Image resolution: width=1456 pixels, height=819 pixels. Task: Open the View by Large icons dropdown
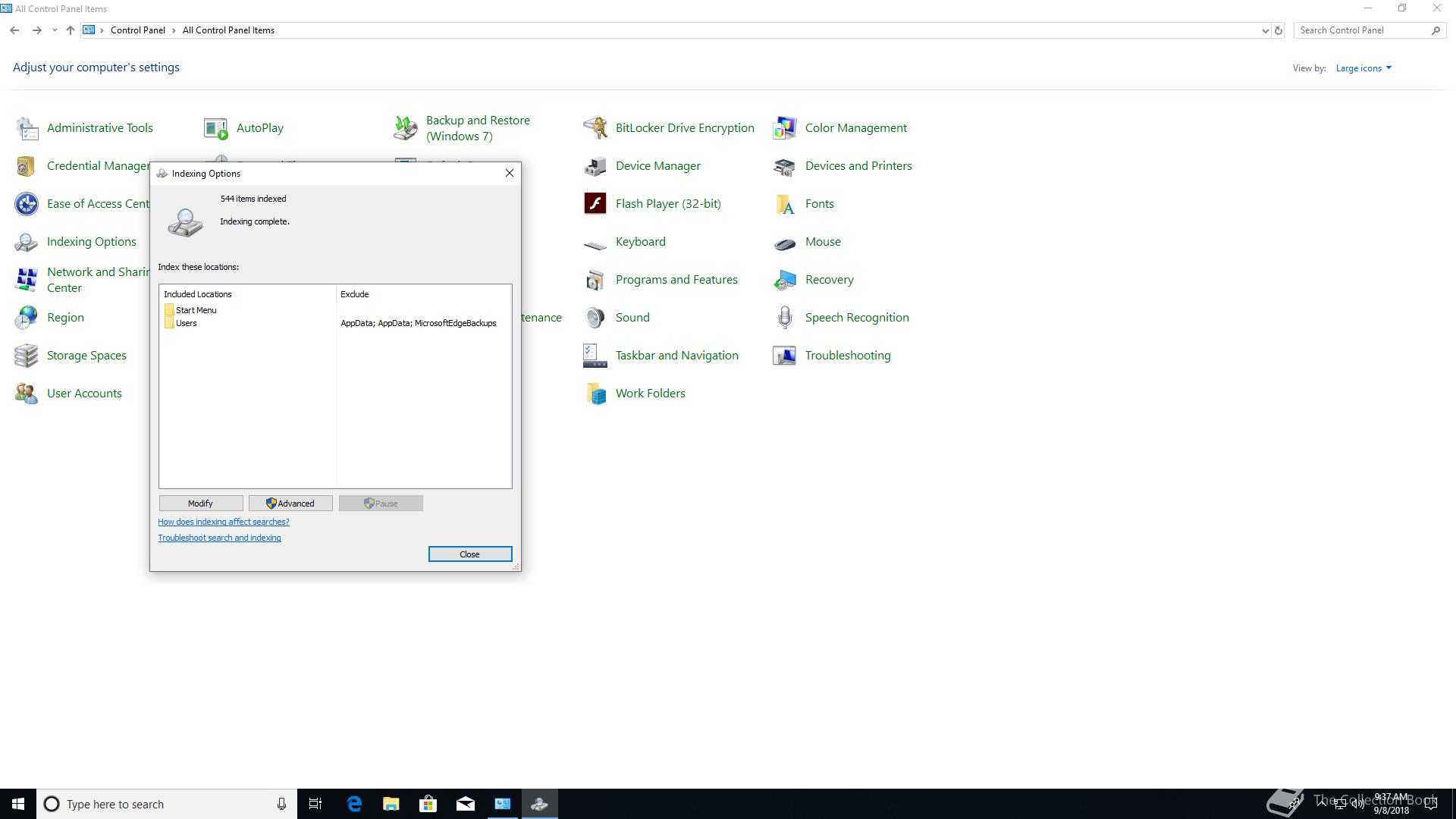tap(1363, 68)
